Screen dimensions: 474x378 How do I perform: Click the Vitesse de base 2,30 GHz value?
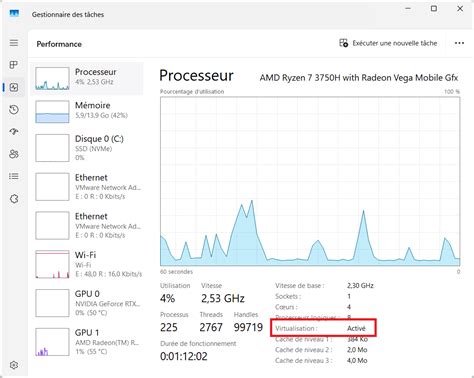(x=360, y=286)
